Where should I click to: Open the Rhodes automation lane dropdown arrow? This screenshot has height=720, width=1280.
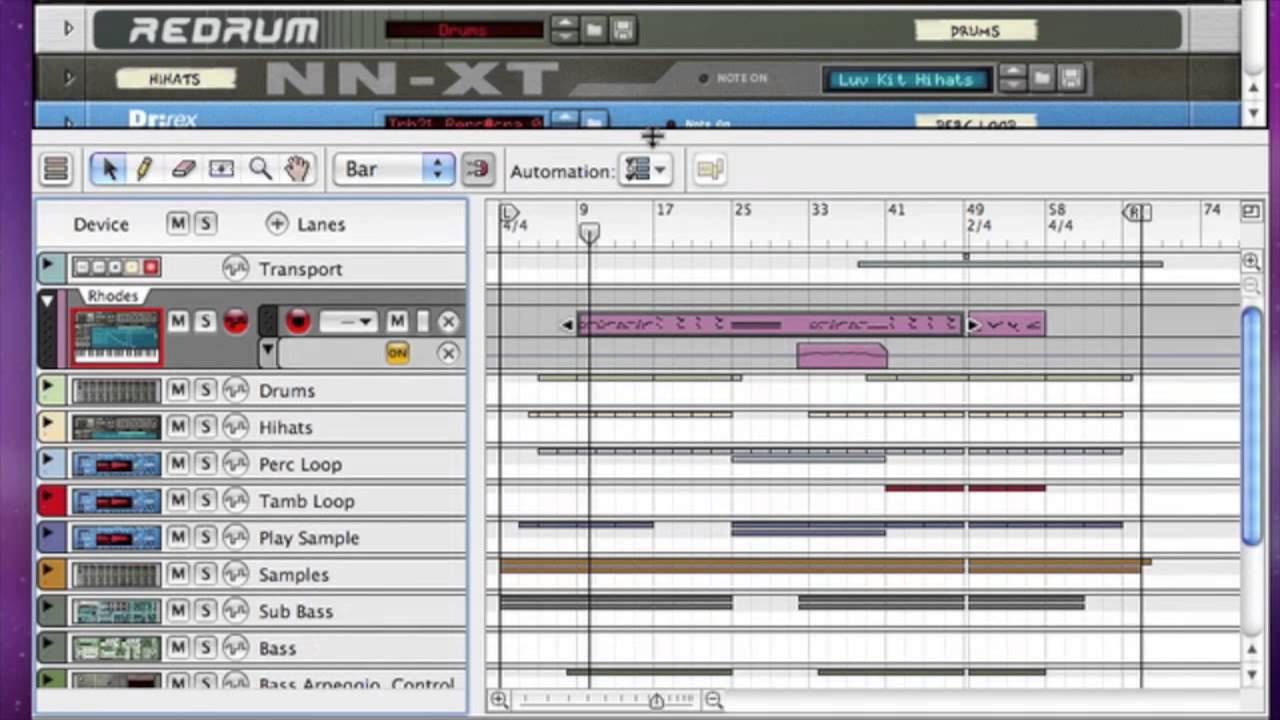tap(267, 351)
